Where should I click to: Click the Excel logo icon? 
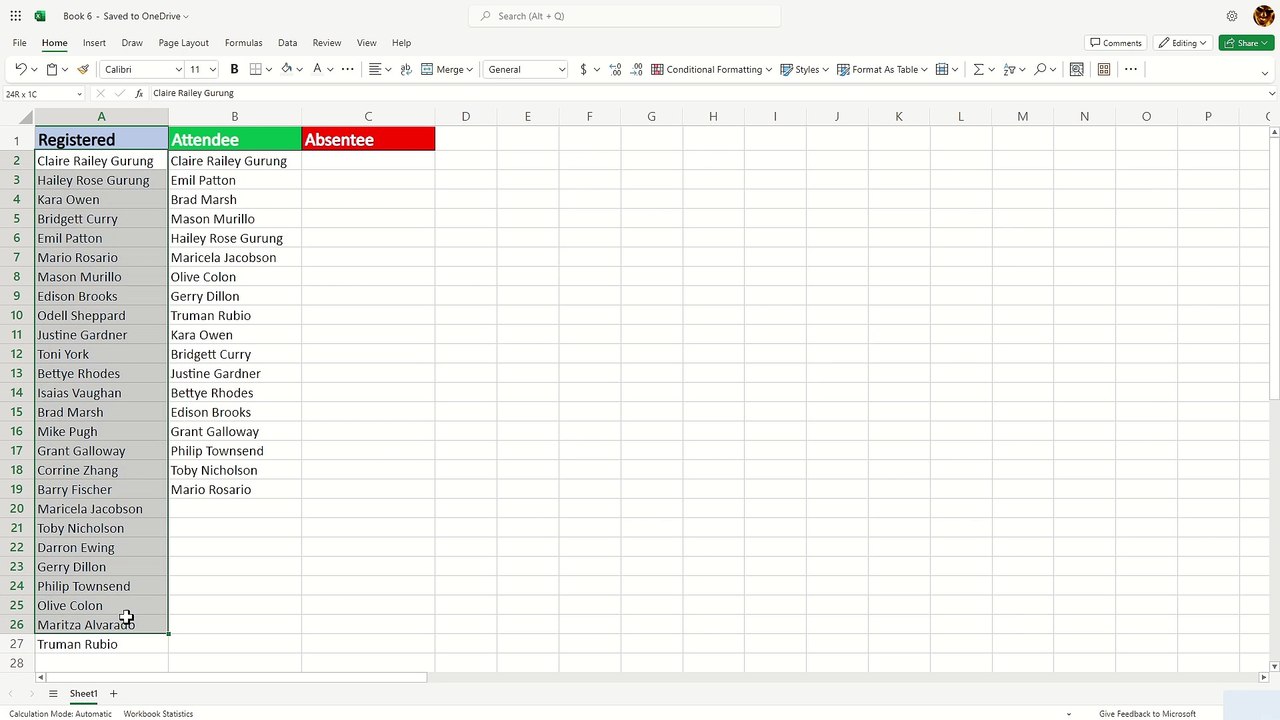[x=40, y=16]
